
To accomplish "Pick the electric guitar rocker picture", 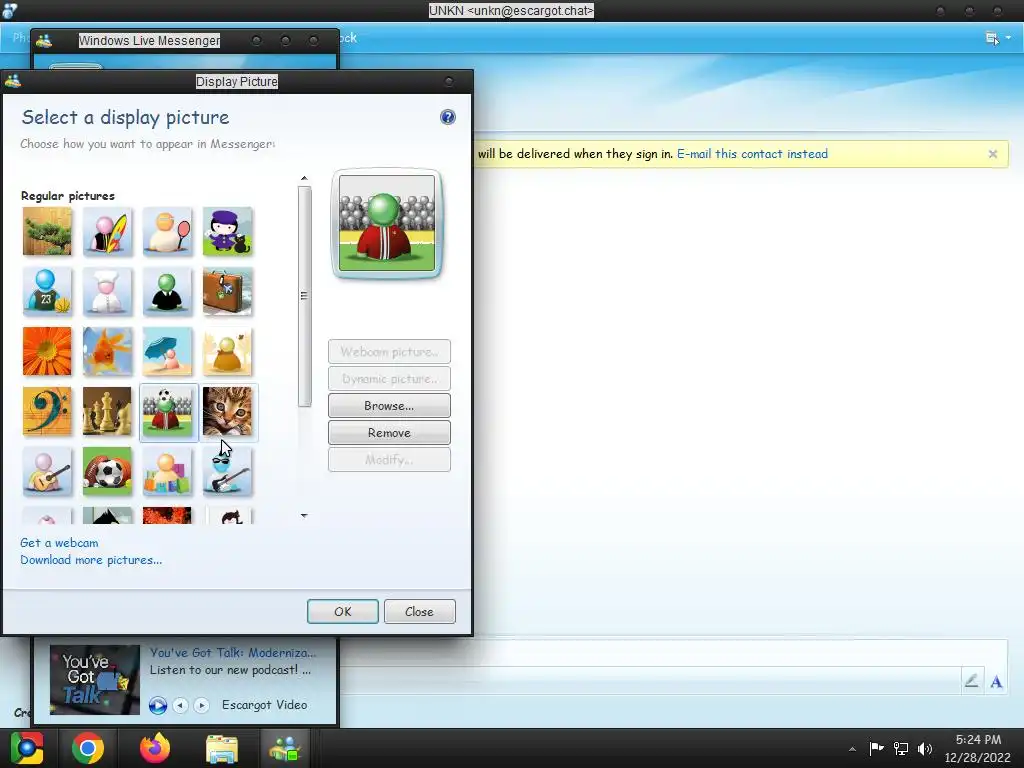I will pos(227,472).
